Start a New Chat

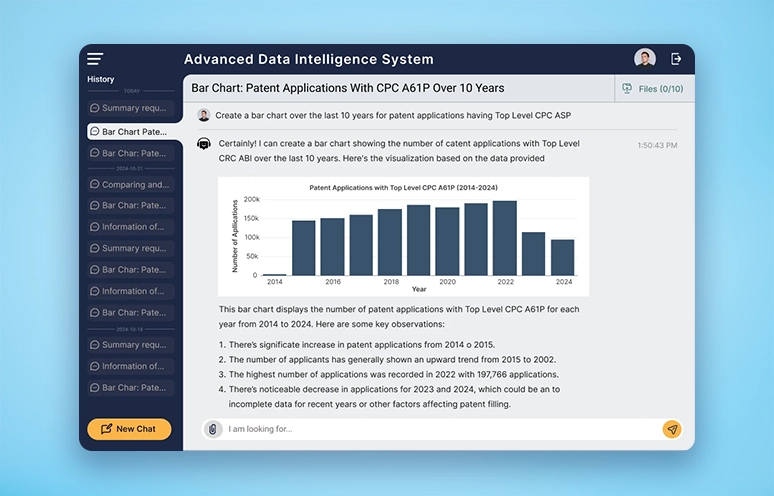pos(129,429)
